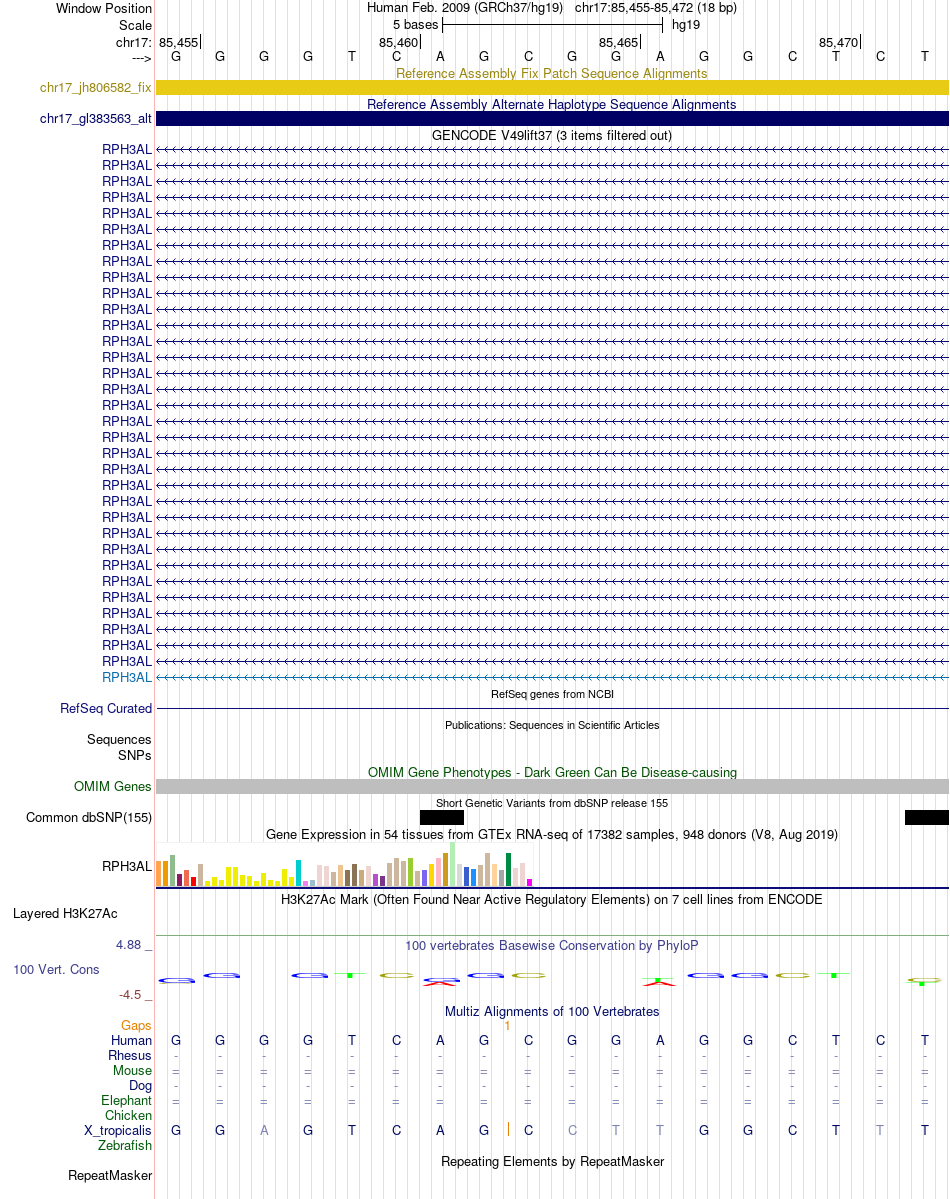The height and width of the screenshot is (1199, 950).
Task: Click the Window Position label
Action: [104, 8]
